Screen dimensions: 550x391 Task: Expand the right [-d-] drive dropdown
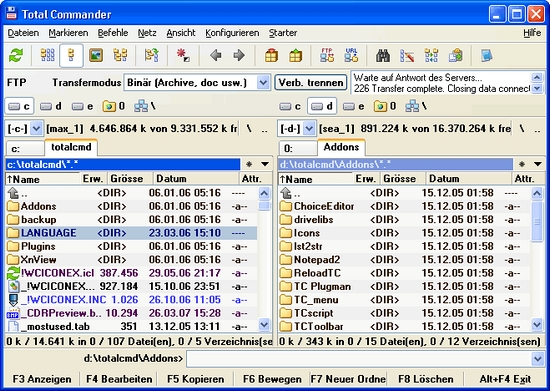309,129
